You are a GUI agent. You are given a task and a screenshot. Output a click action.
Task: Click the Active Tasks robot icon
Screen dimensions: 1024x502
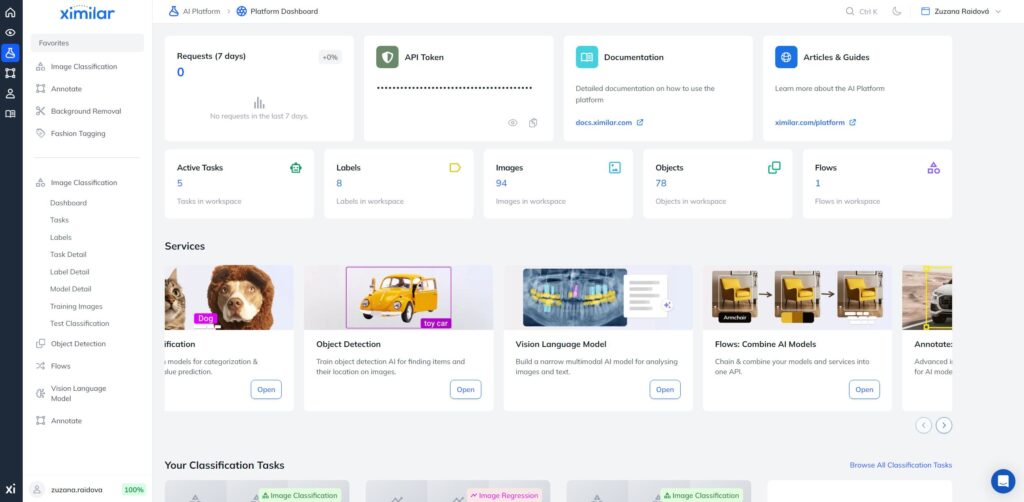296,168
